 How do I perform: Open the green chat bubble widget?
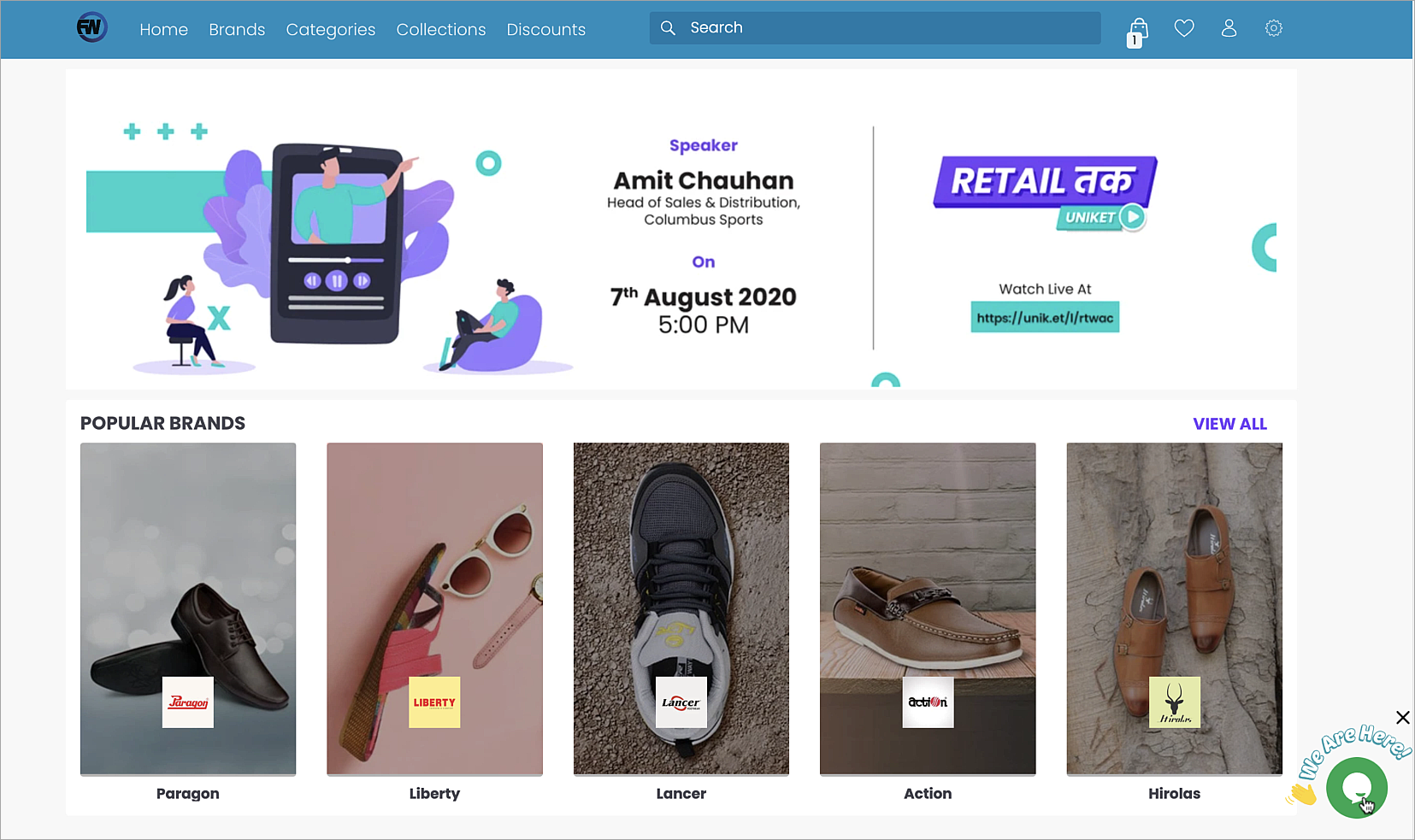(x=1357, y=788)
